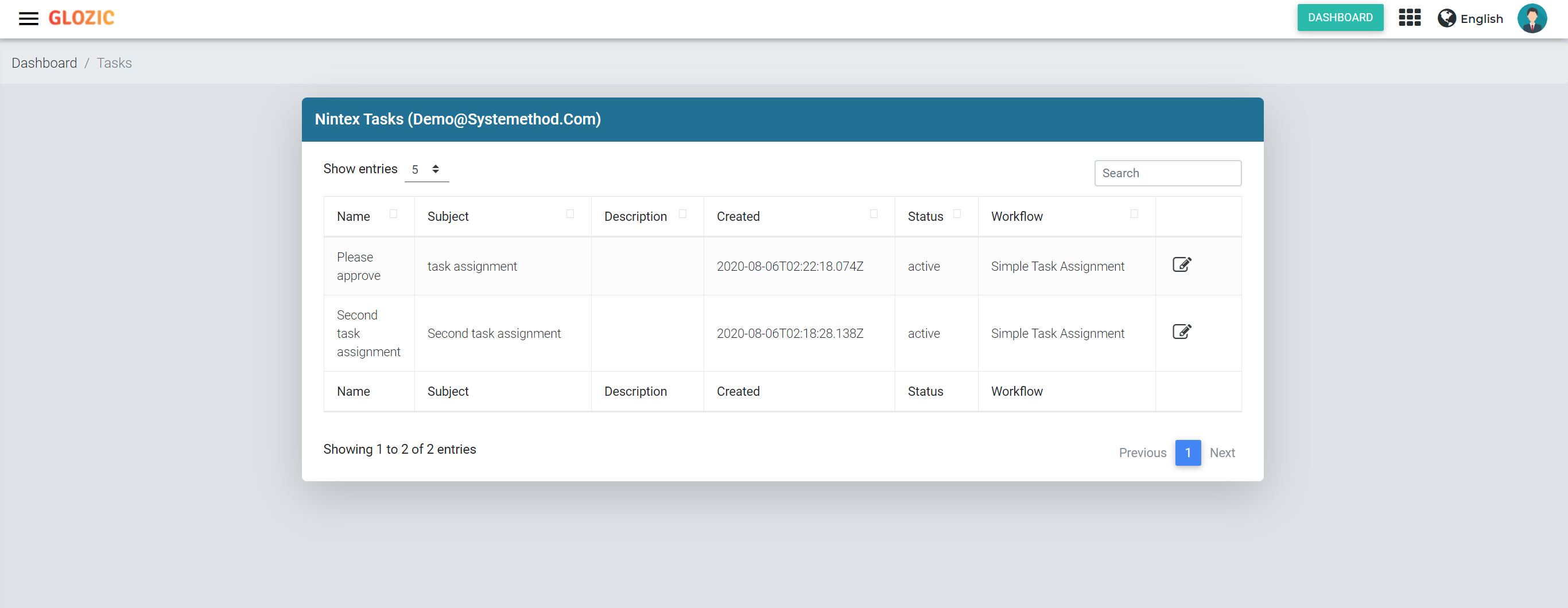The height and width of the screenshot is (608, 1568).
Task: Sort table by Created column icon
Action: (x=874, y=213)
